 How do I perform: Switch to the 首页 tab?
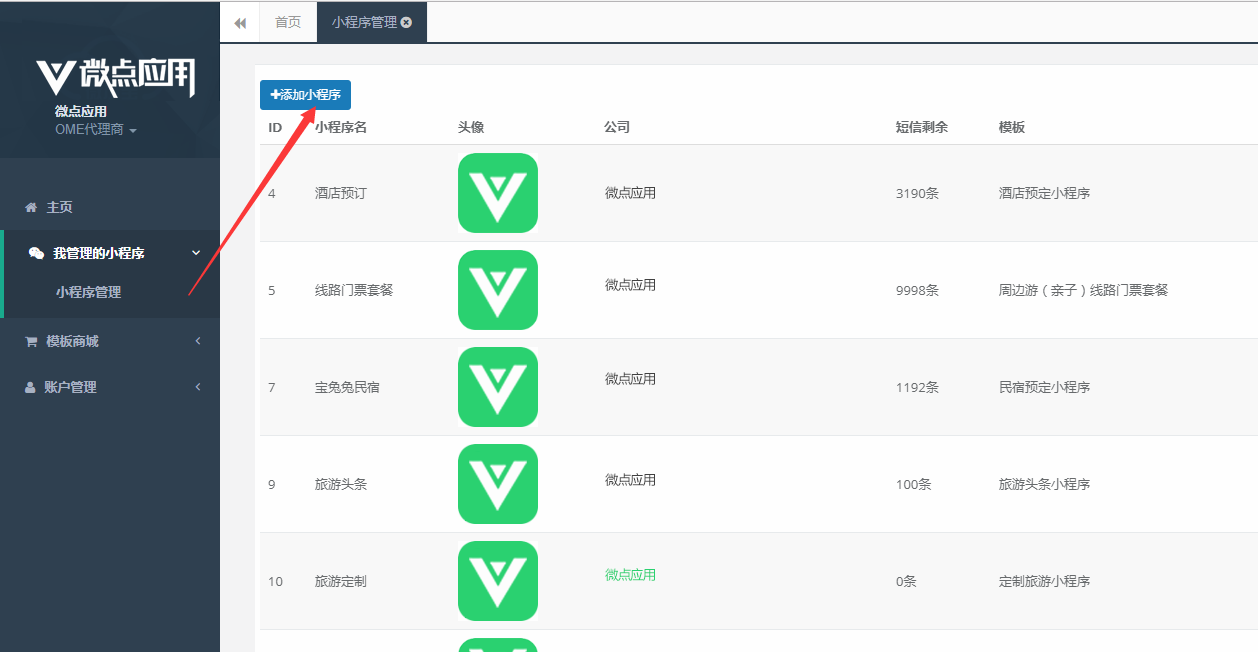pyautogui.click(x=287, y=21)
